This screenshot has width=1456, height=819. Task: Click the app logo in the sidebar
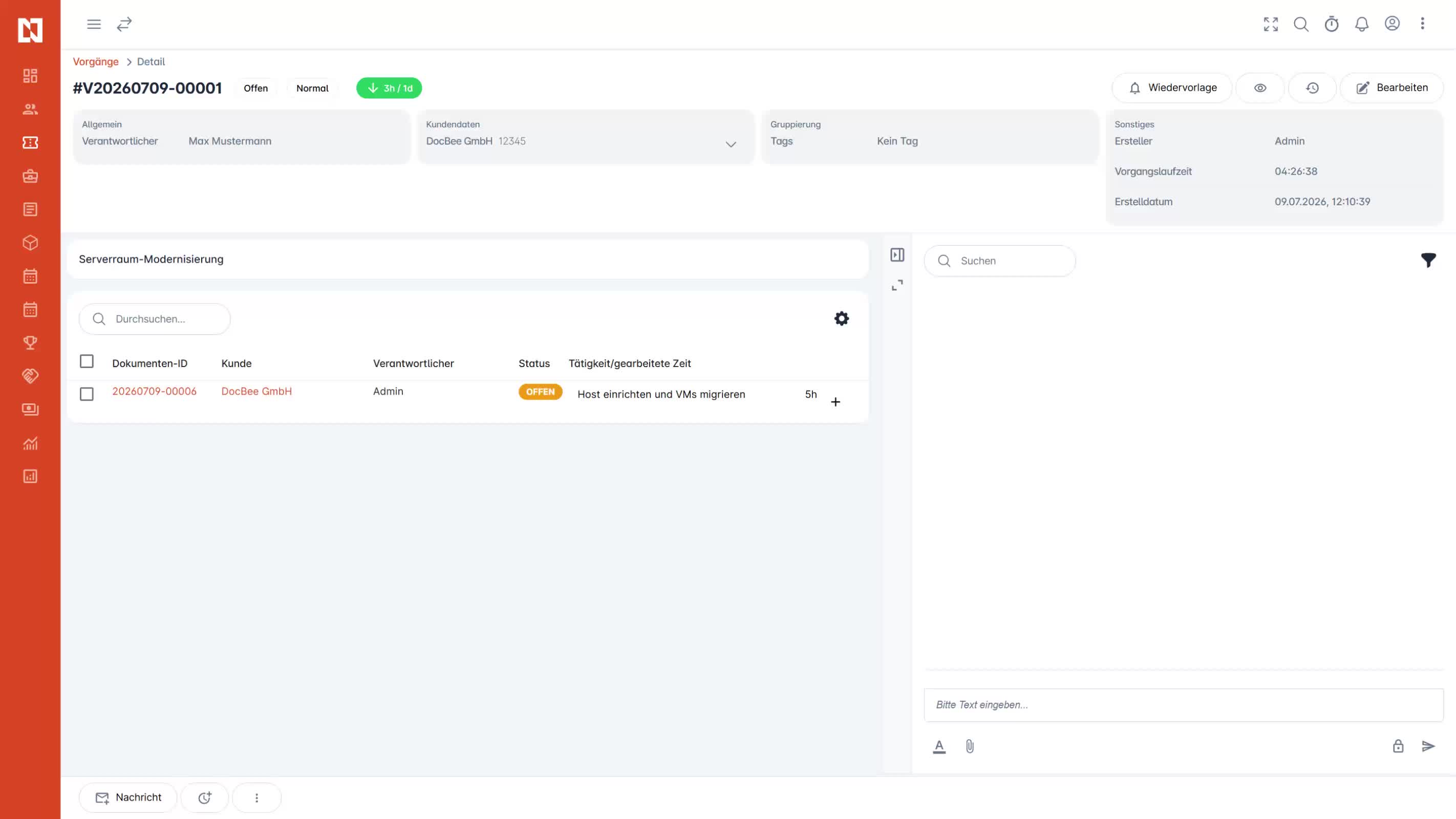point(30,30)
